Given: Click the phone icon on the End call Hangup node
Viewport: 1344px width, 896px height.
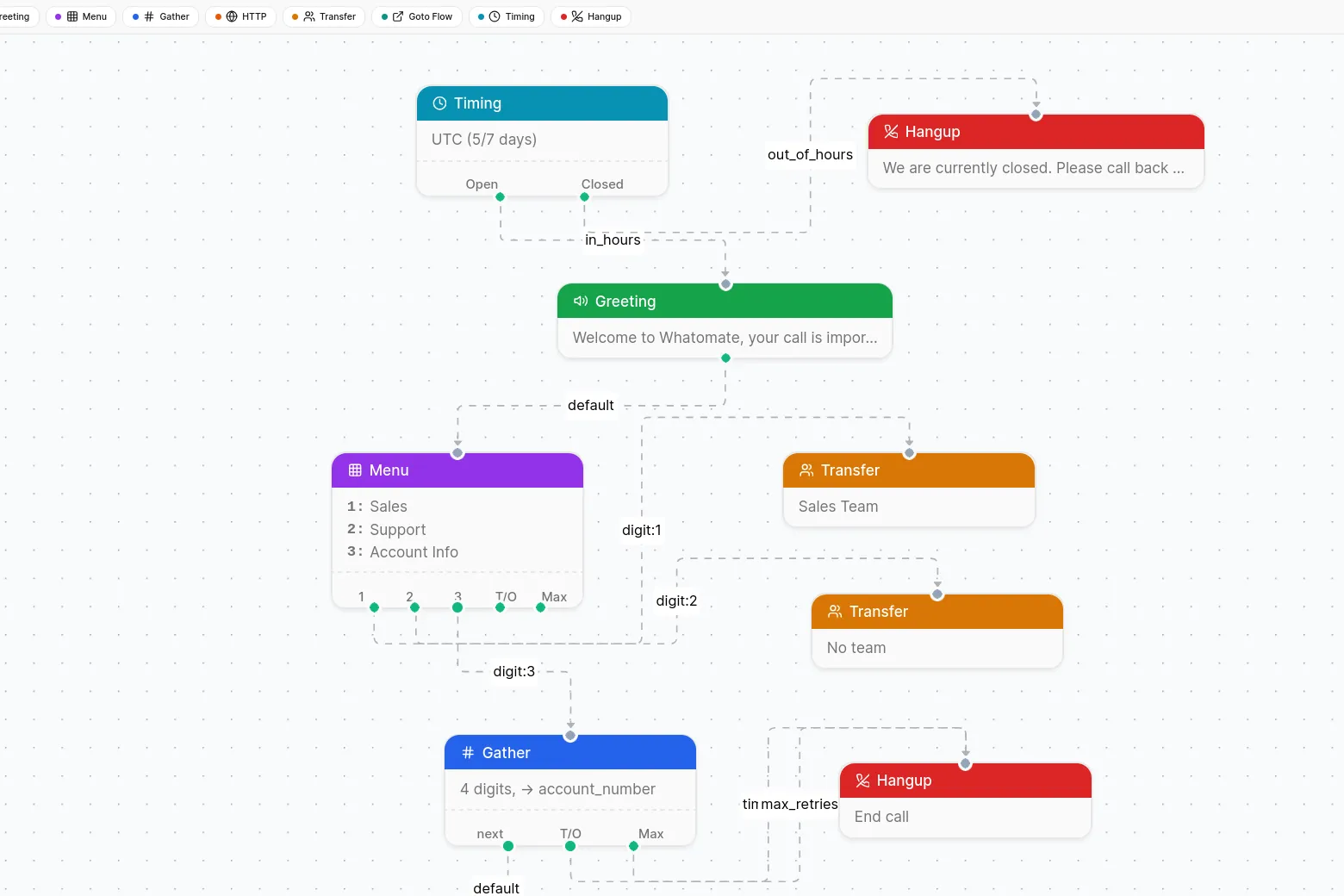Looking at the screenshot, I should point(862,781).
